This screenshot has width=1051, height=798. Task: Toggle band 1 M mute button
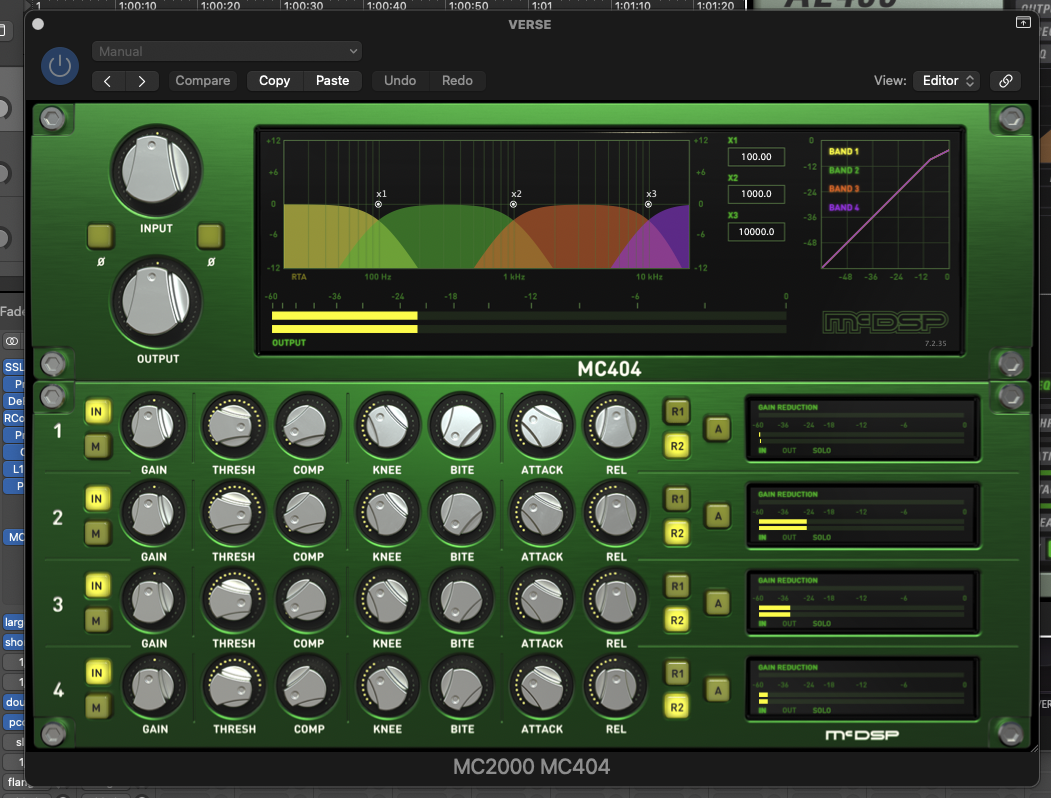coord(97,446)
